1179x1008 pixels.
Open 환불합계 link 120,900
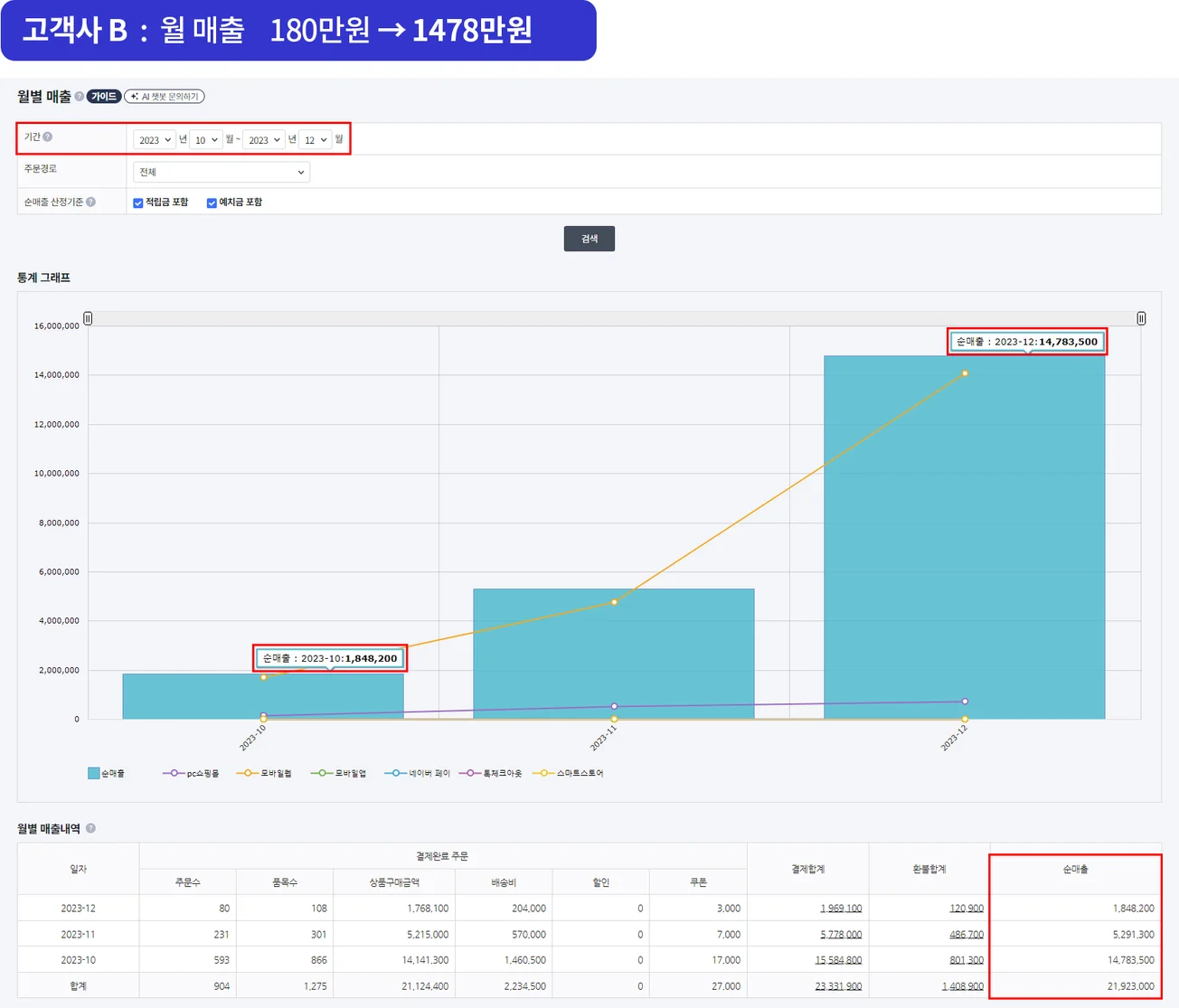click(967, 909)
